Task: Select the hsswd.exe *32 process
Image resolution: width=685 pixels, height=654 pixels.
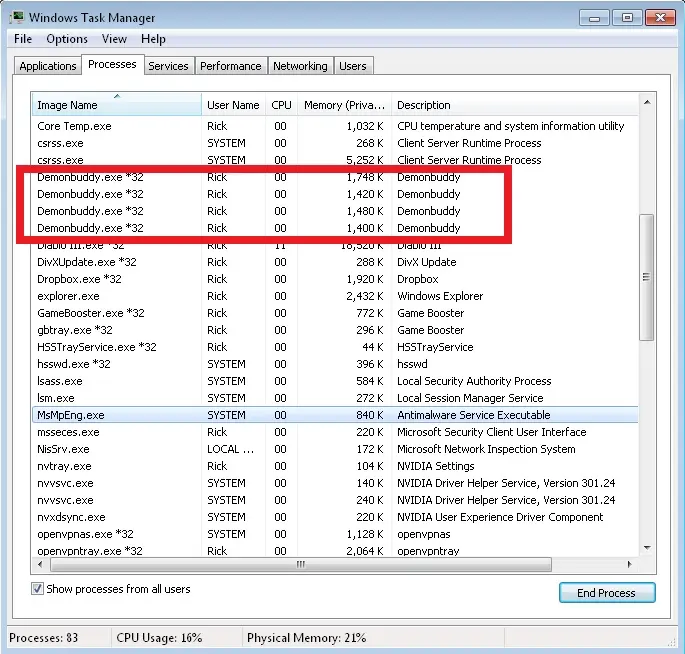Action: [x=335, y=364]
